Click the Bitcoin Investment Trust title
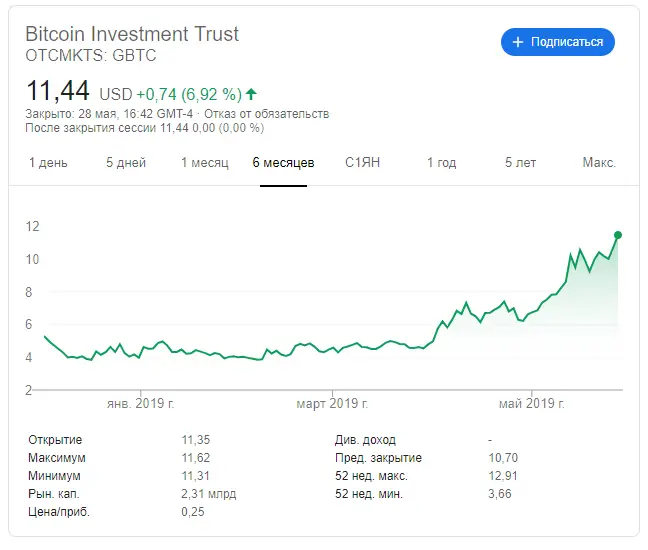 [132, 33]
